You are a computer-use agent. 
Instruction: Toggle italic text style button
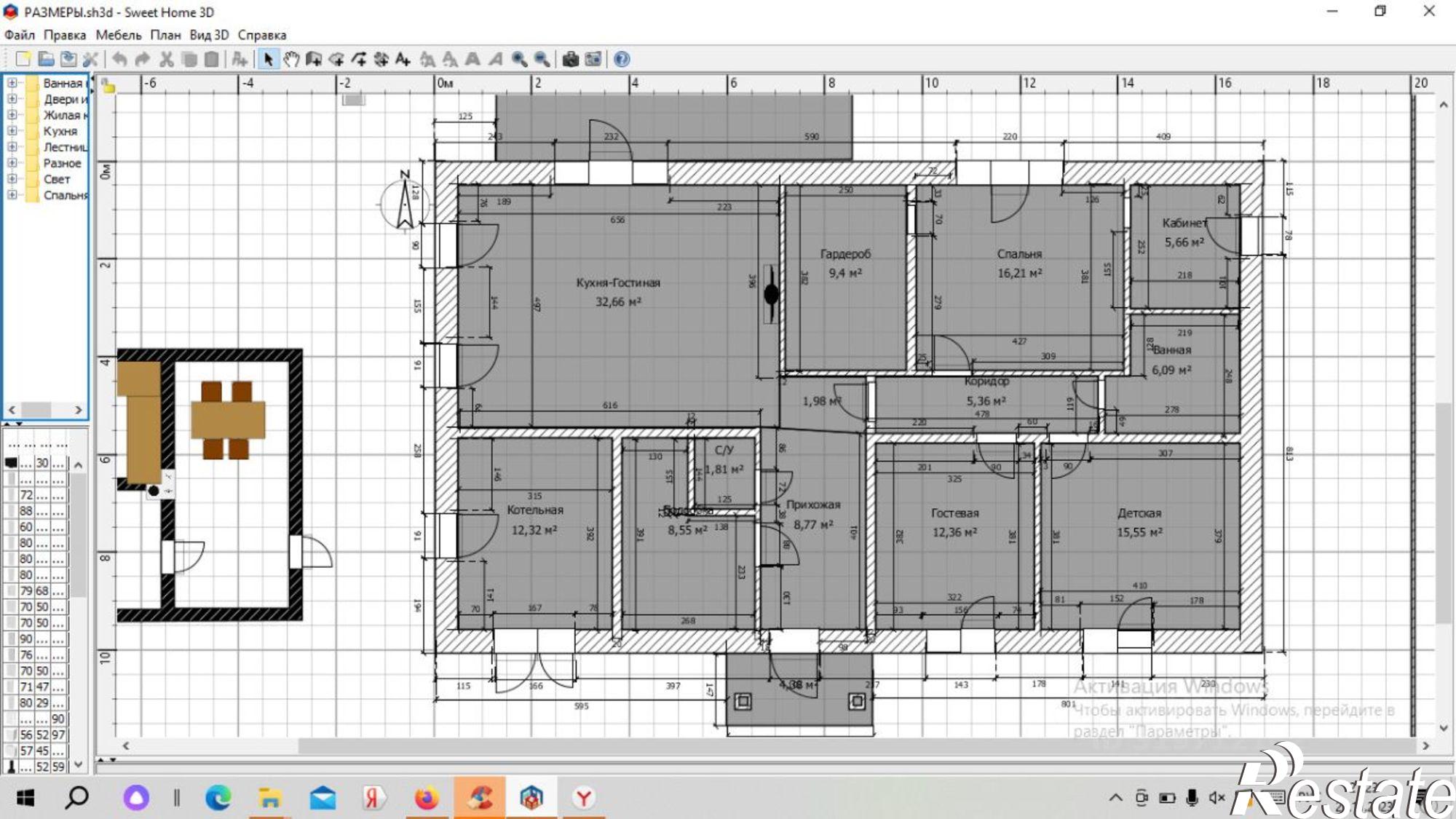495,59
